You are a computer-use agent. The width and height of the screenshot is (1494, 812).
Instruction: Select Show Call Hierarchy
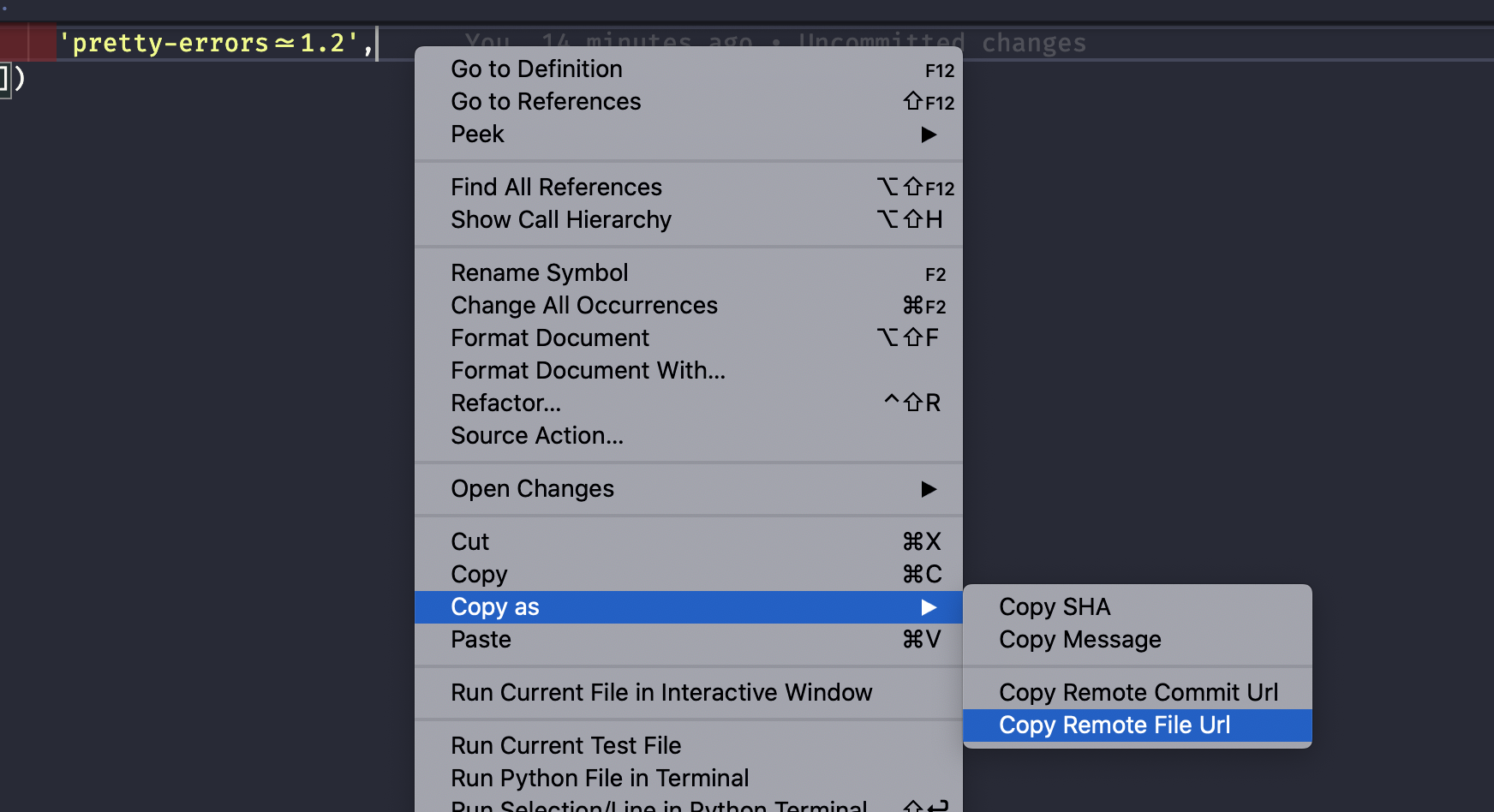pos(561,220)
